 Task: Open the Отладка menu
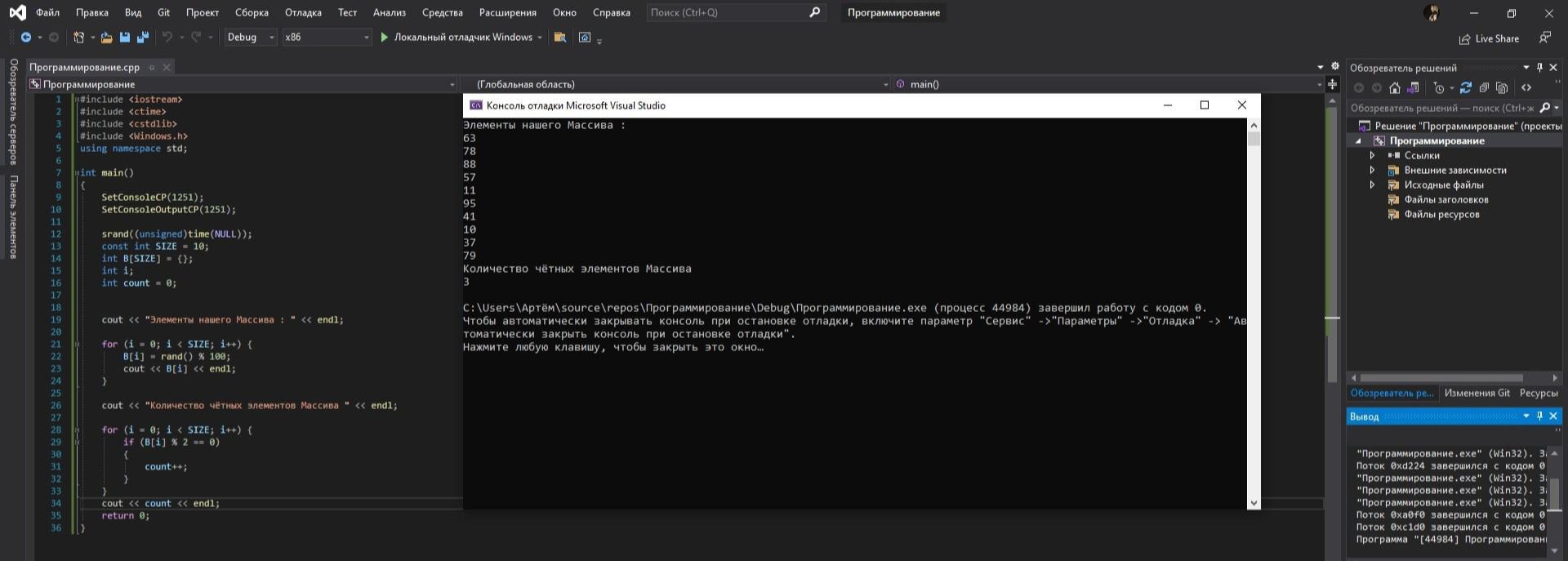[x=303, y=12]
